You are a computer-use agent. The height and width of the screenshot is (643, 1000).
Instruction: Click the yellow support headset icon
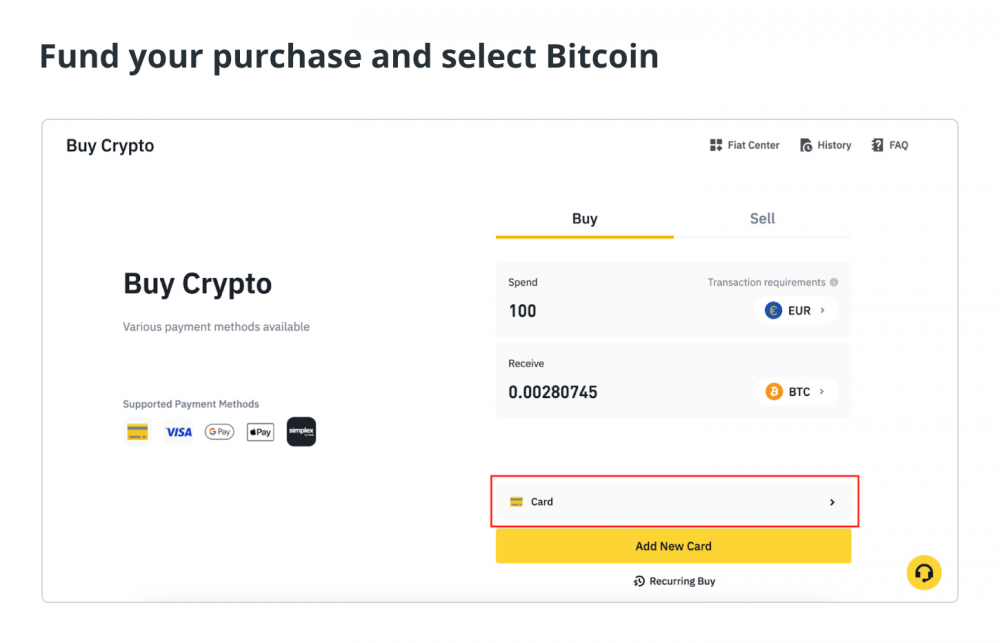pos(924,573)
